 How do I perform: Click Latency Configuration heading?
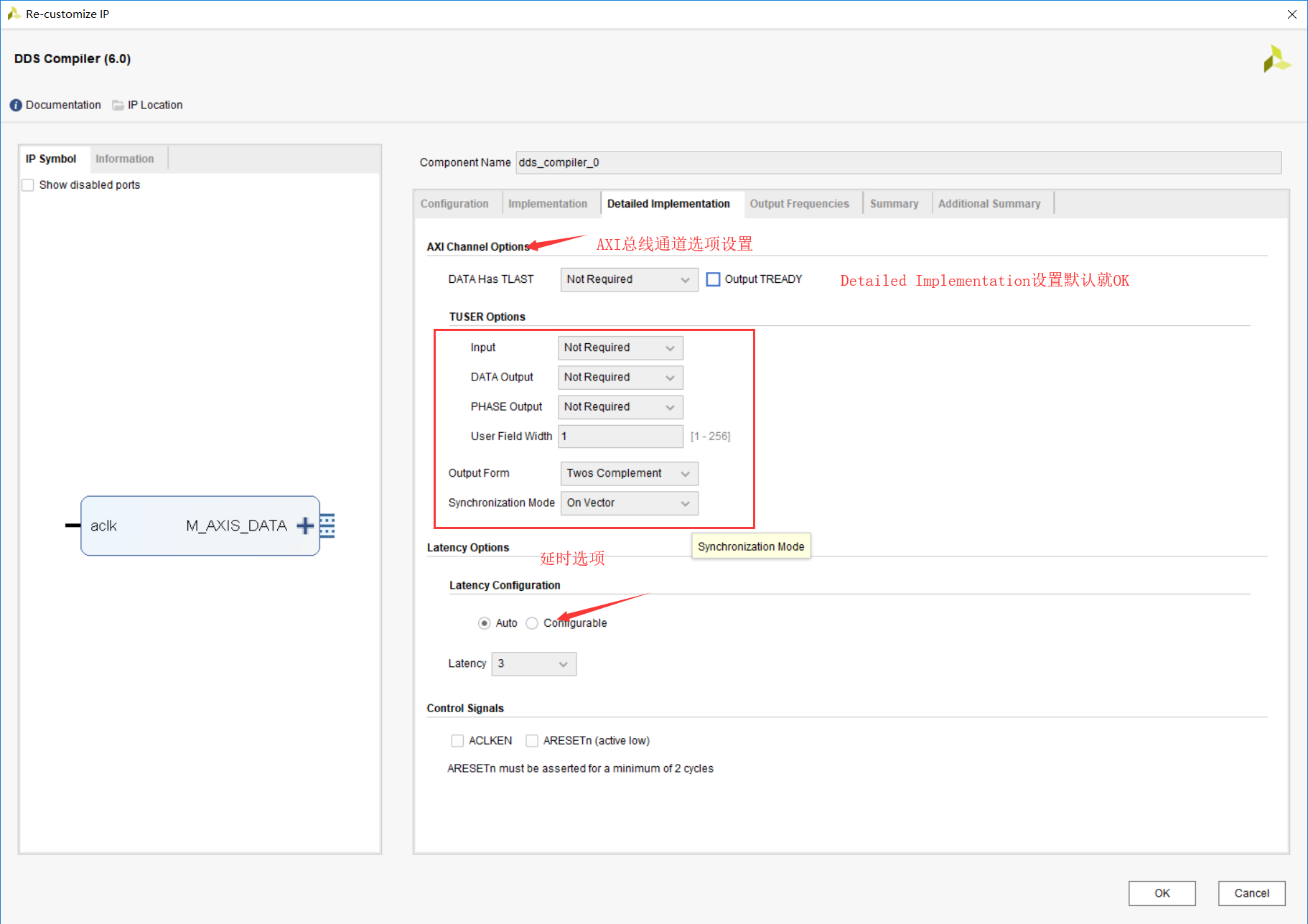click(505, 586)
